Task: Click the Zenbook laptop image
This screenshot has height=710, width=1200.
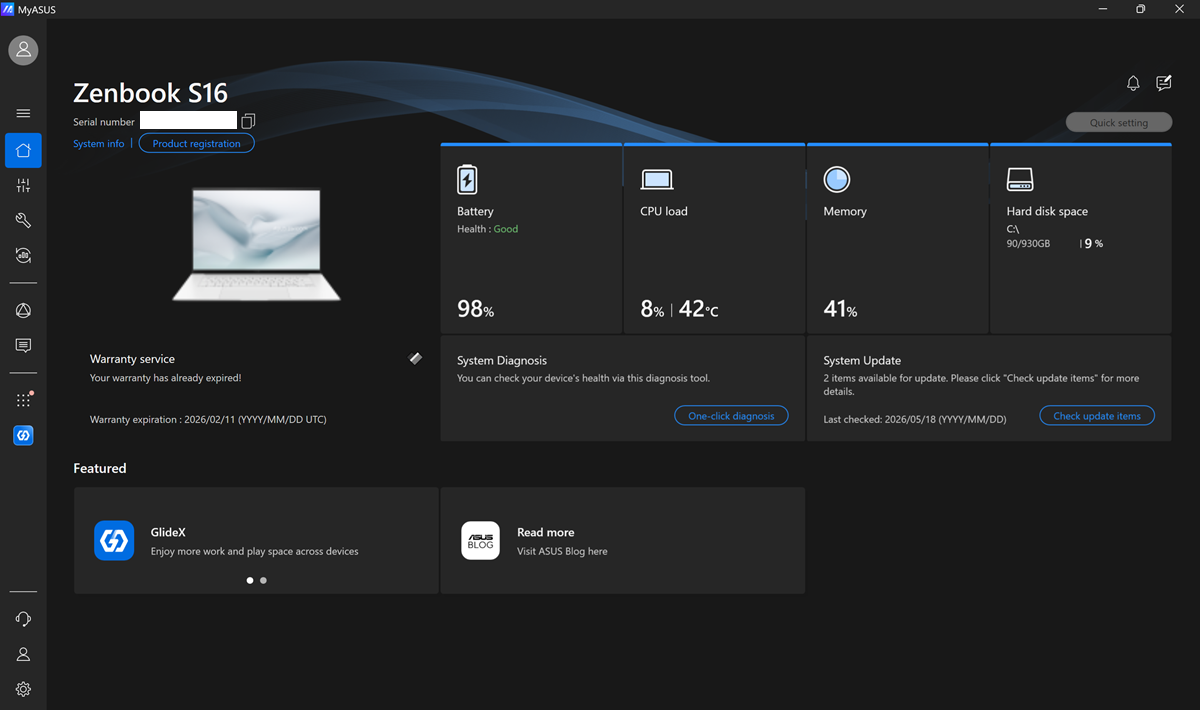Action: click(257, 244)
